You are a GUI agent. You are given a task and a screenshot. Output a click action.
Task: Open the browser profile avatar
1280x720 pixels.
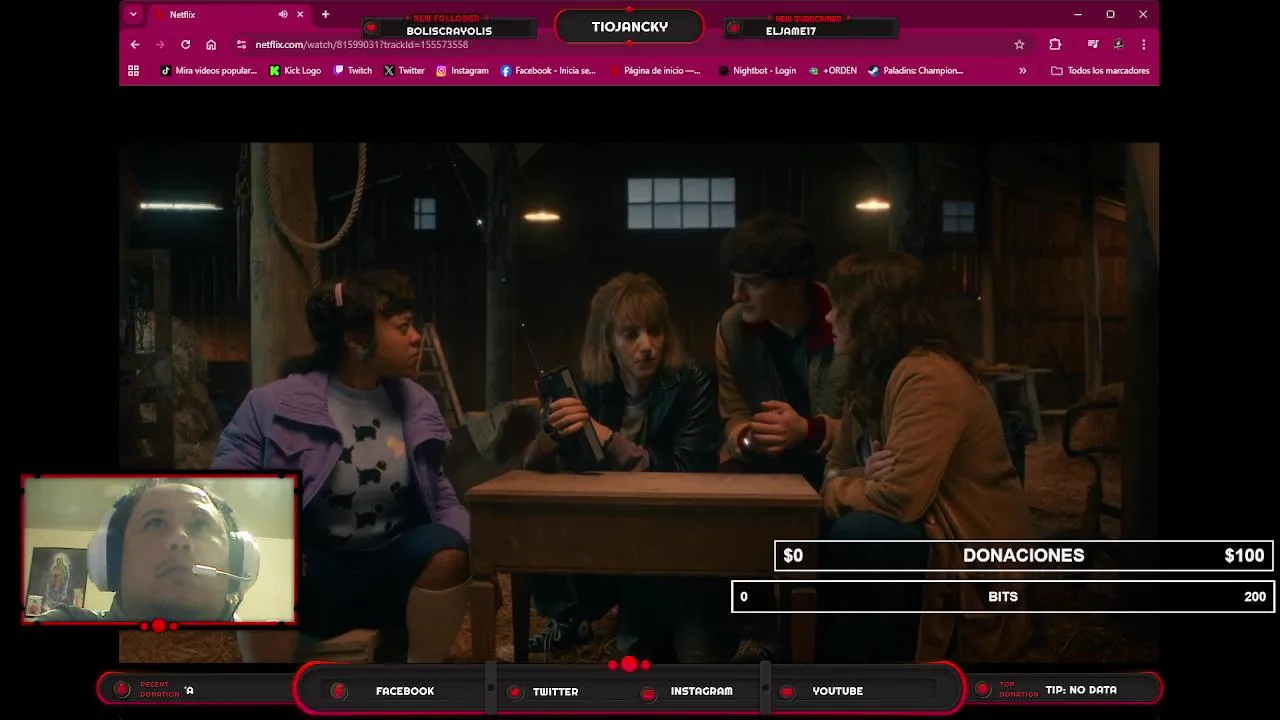click(x=1118, y=44)
